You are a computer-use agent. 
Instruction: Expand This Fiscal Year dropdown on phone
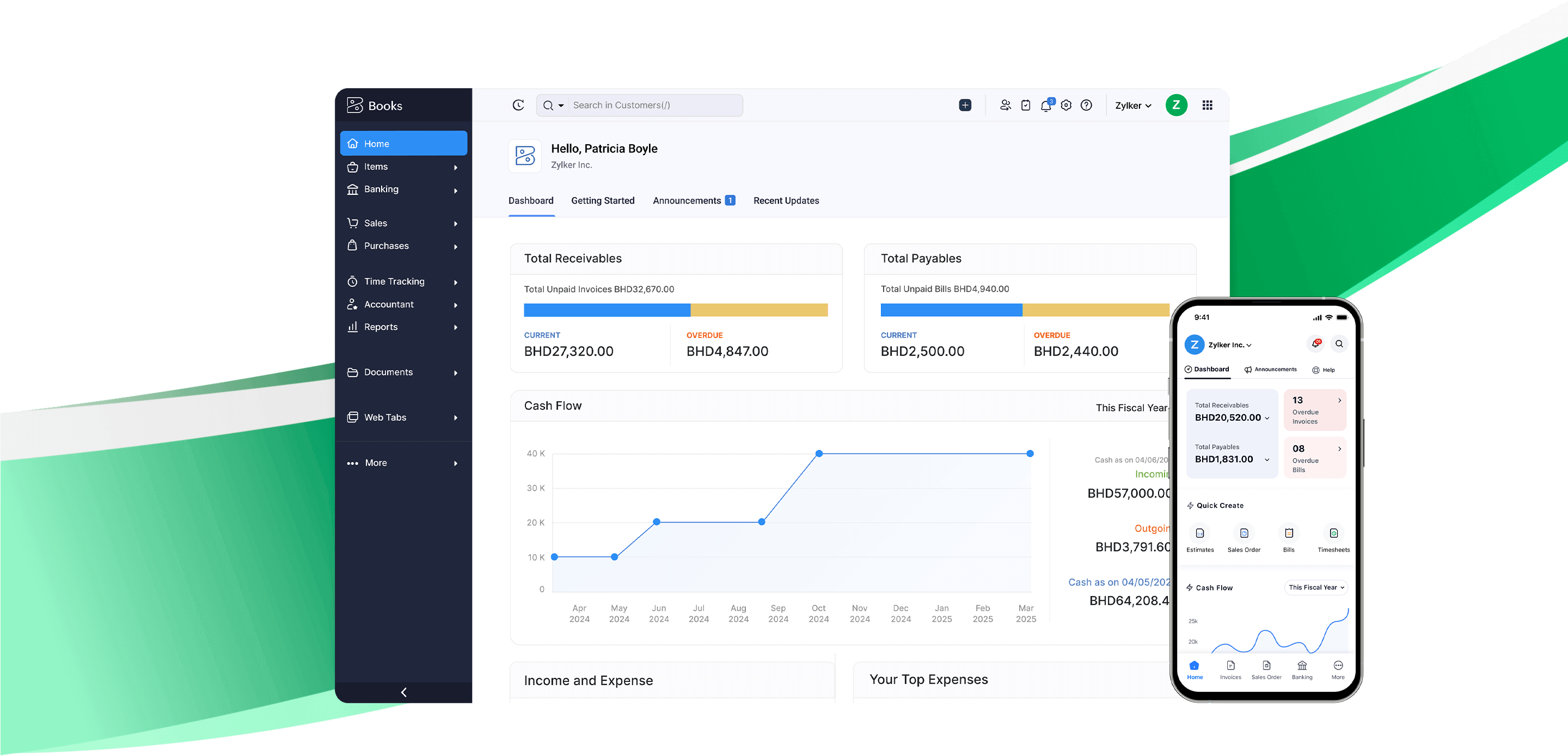1316,587
